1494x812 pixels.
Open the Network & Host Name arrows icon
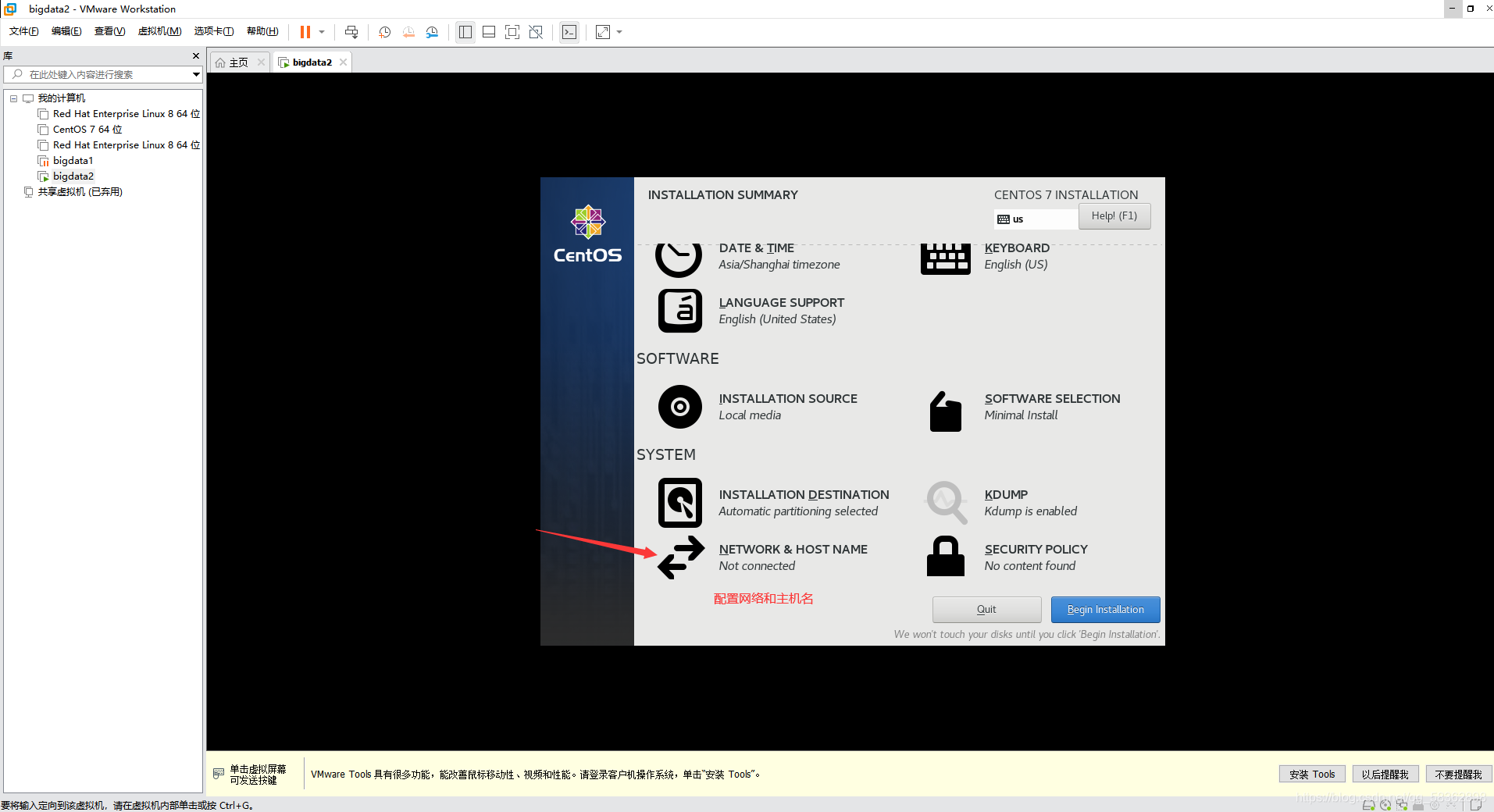pos(681,557)
